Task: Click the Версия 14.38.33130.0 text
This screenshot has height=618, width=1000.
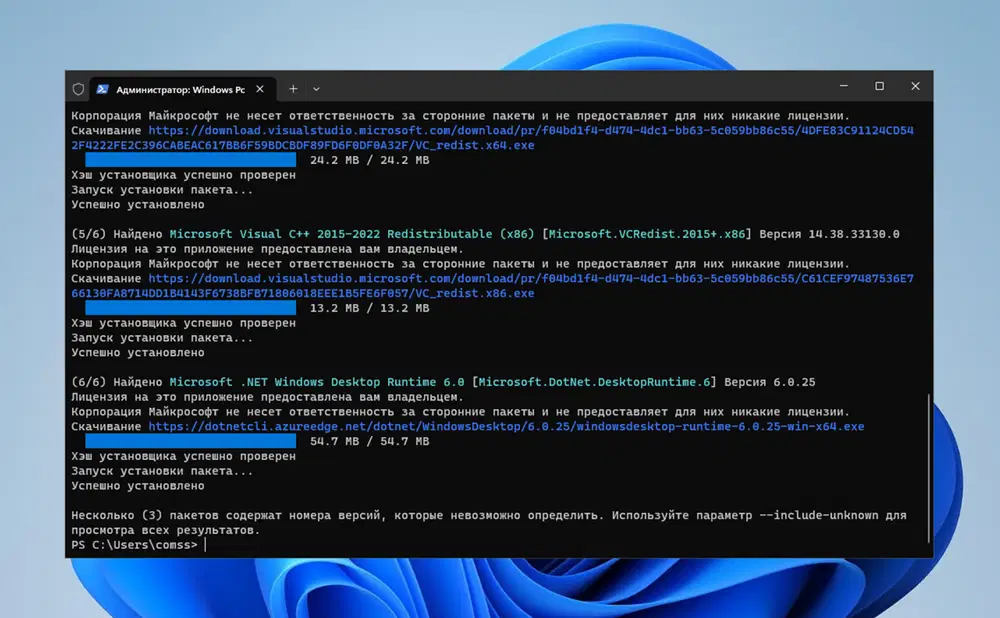Action: [829, 234]
